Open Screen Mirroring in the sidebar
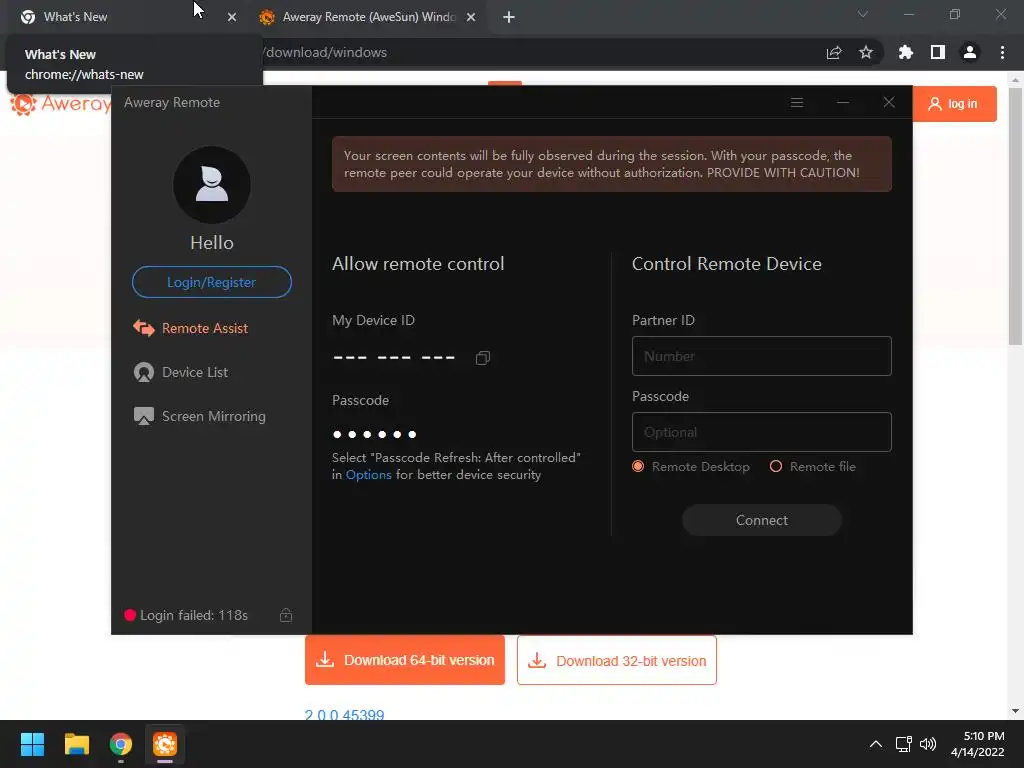The image size is (1024, 768). click(x=200, y=416)
